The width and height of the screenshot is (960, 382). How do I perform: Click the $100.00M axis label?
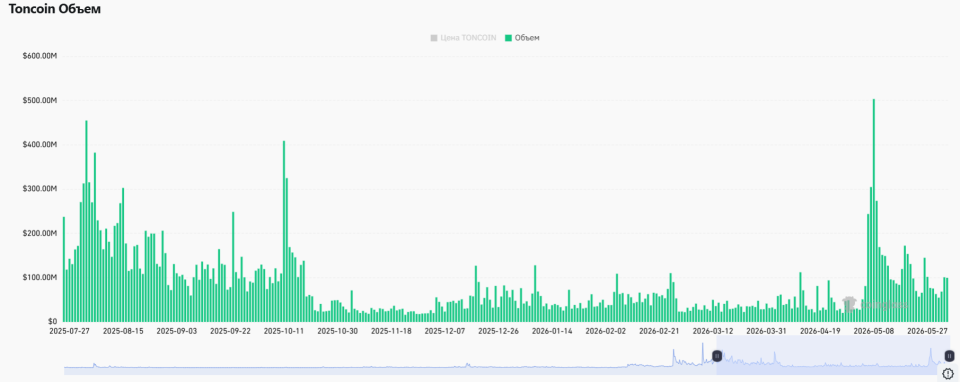click(40, 278)
